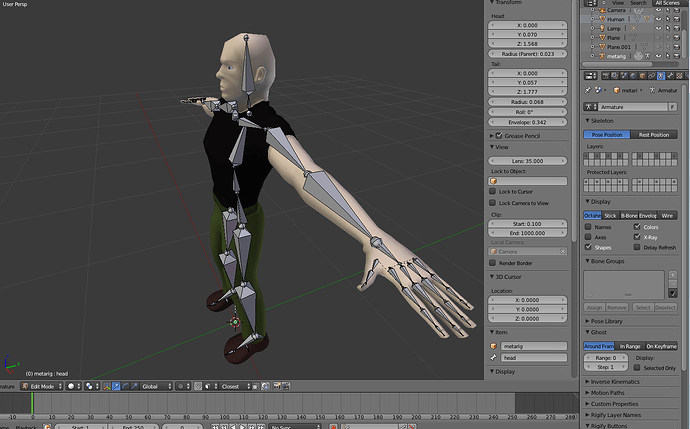Viewport: 690px width, 429px height.
Task: Enable the Lock to Cursor checkbox
Action: [492, 191]
